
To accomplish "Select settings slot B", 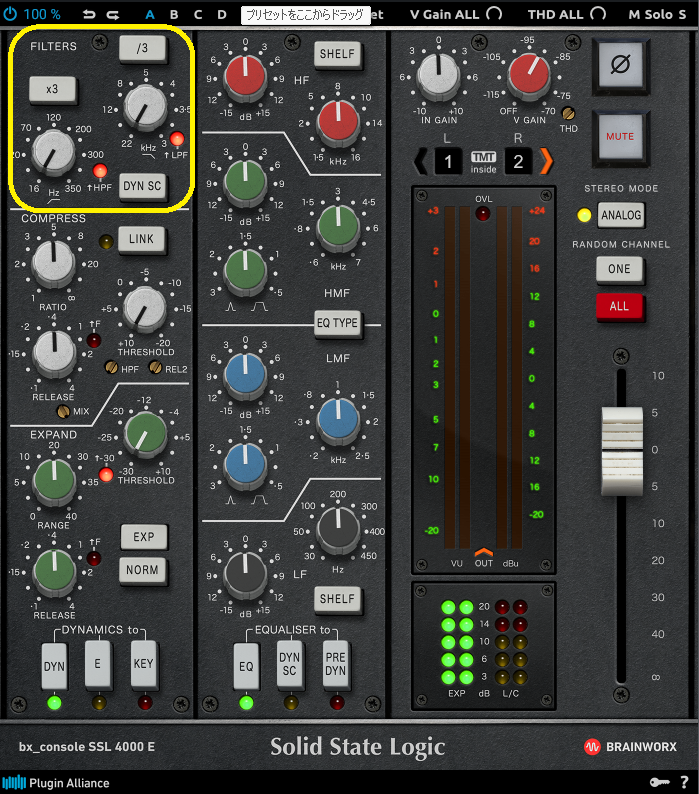I will point(174,14).
